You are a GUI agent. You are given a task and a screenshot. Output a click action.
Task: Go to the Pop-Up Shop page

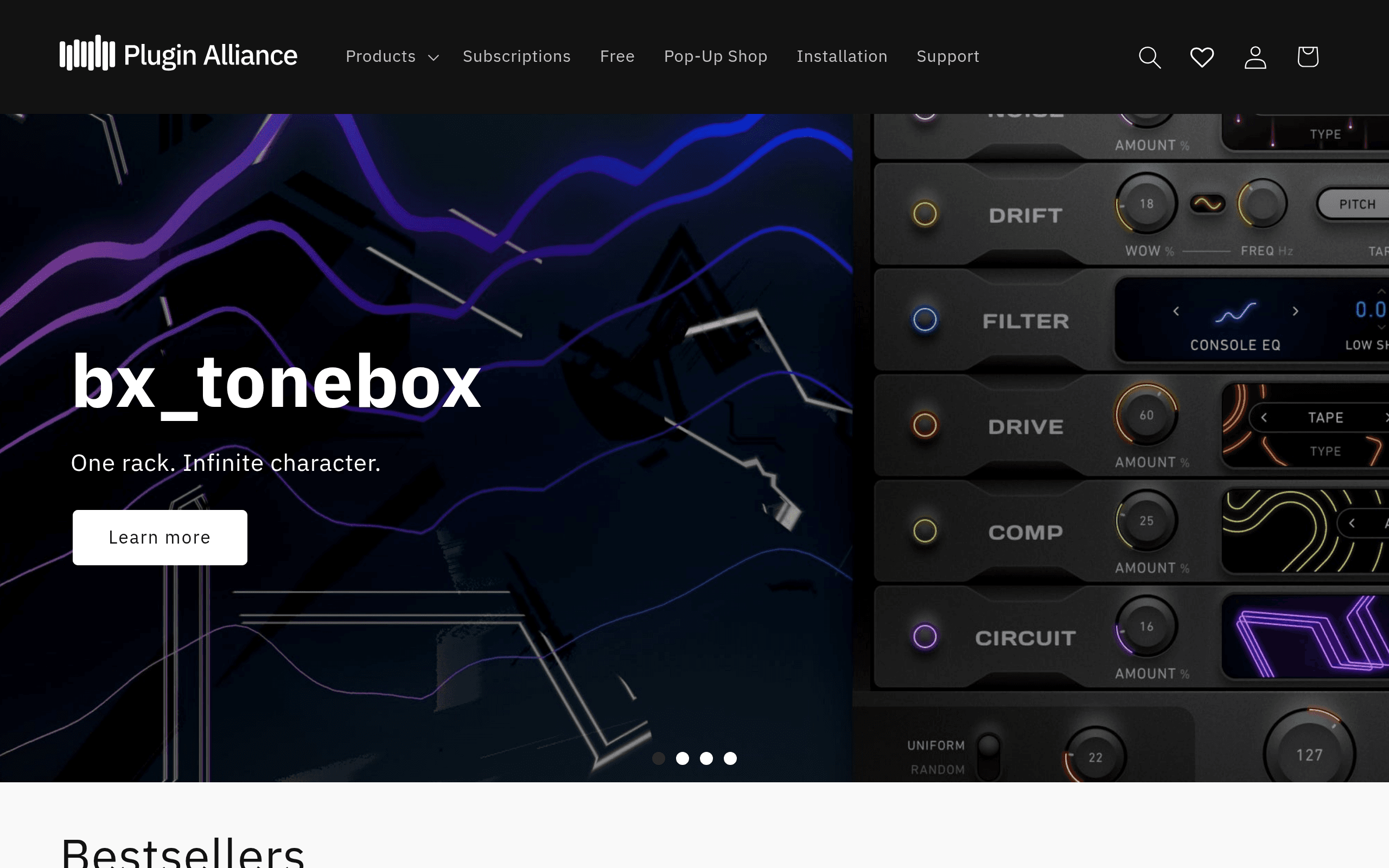click(x=715, y=56)
